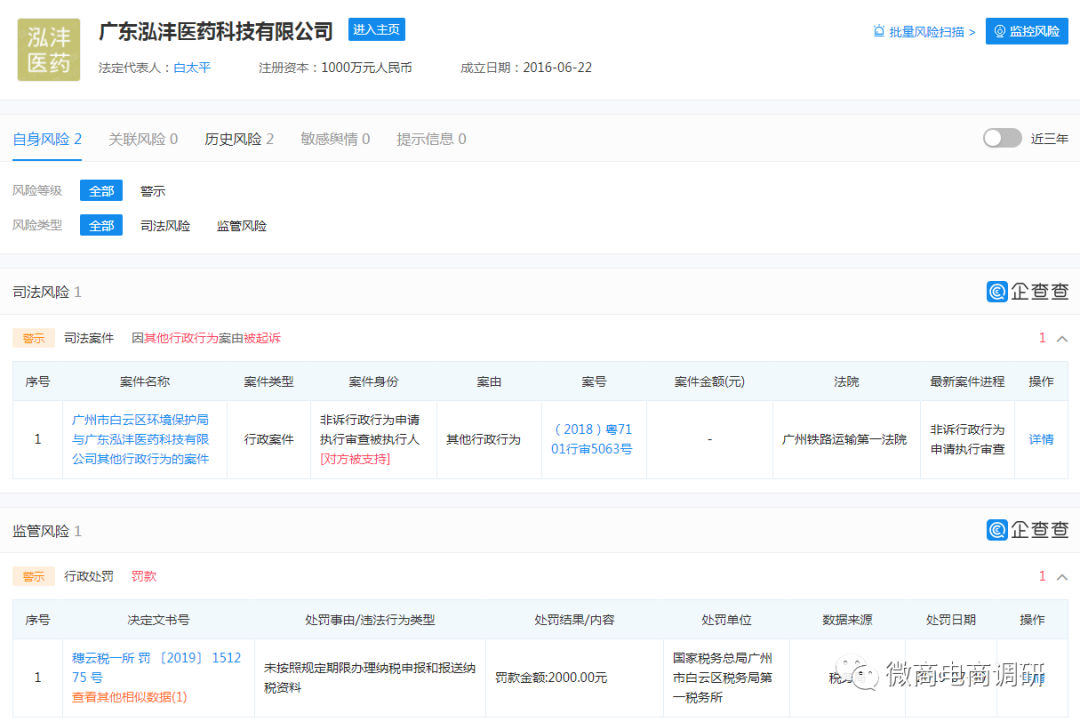Click the 司法风险 1 section heading

coord(47,292)
